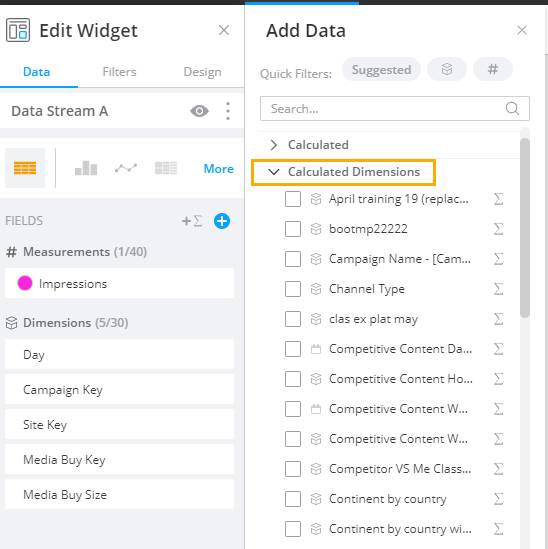Click the Dimensions (5/30) section header

[x=67, y=322]
